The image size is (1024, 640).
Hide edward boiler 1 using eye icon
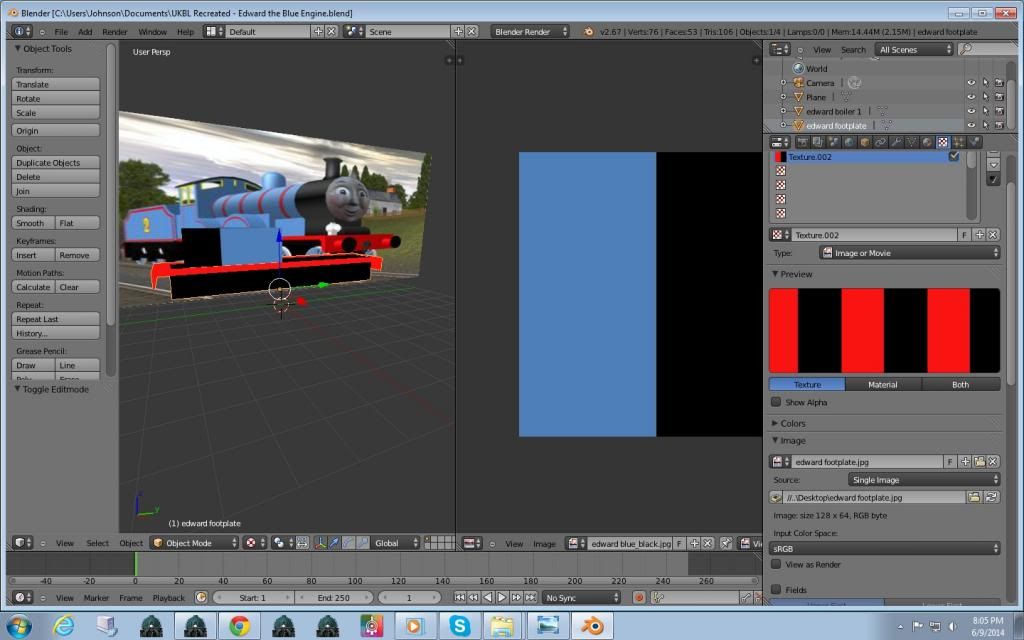point(970,111)
